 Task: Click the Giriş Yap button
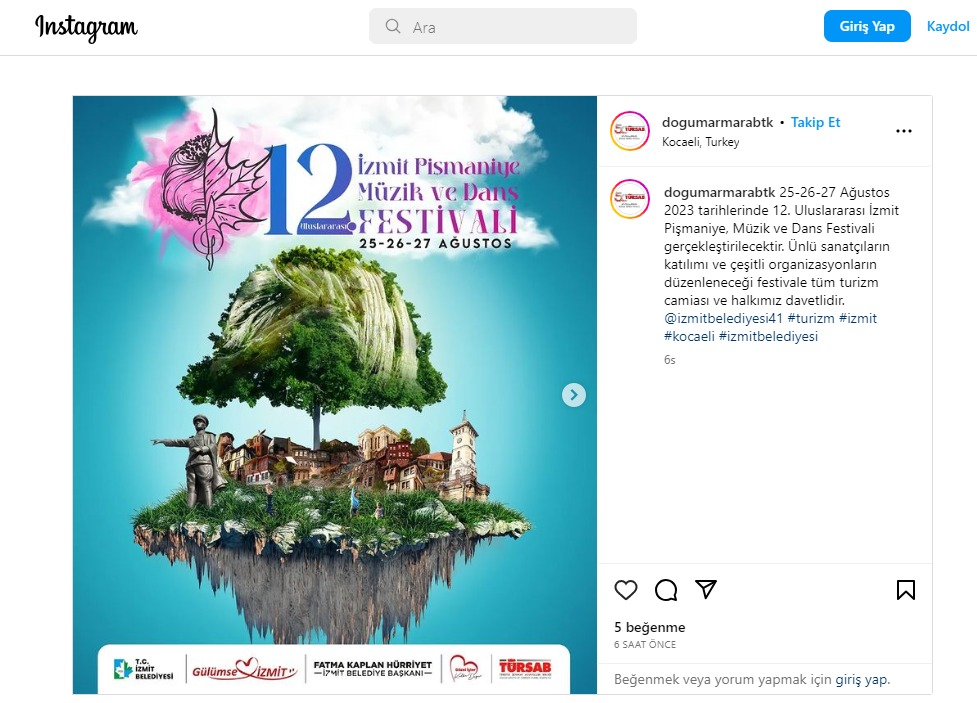867,26
